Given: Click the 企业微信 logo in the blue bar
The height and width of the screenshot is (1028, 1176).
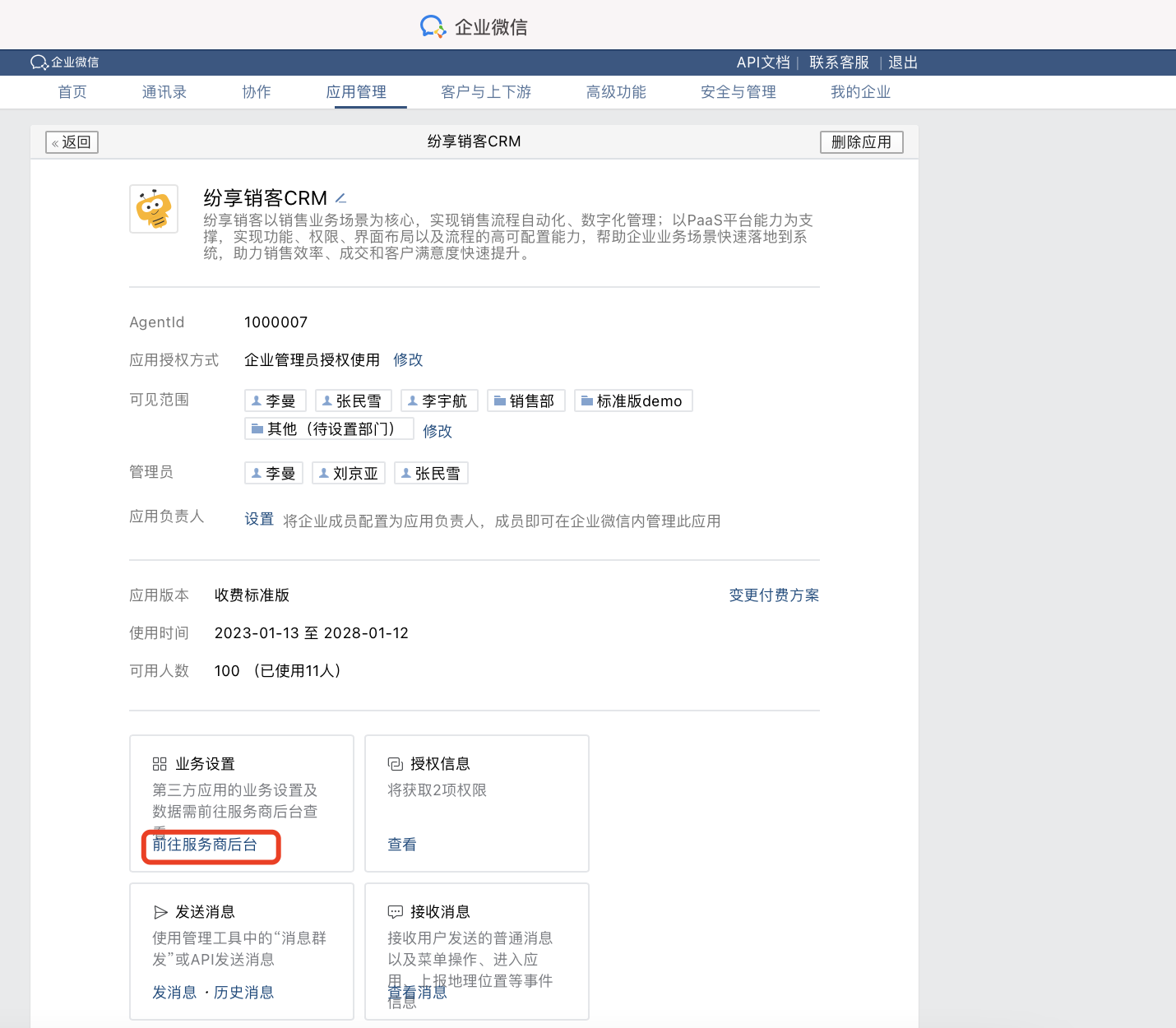Looking at the screenshot, I should (x=64, y=63).
